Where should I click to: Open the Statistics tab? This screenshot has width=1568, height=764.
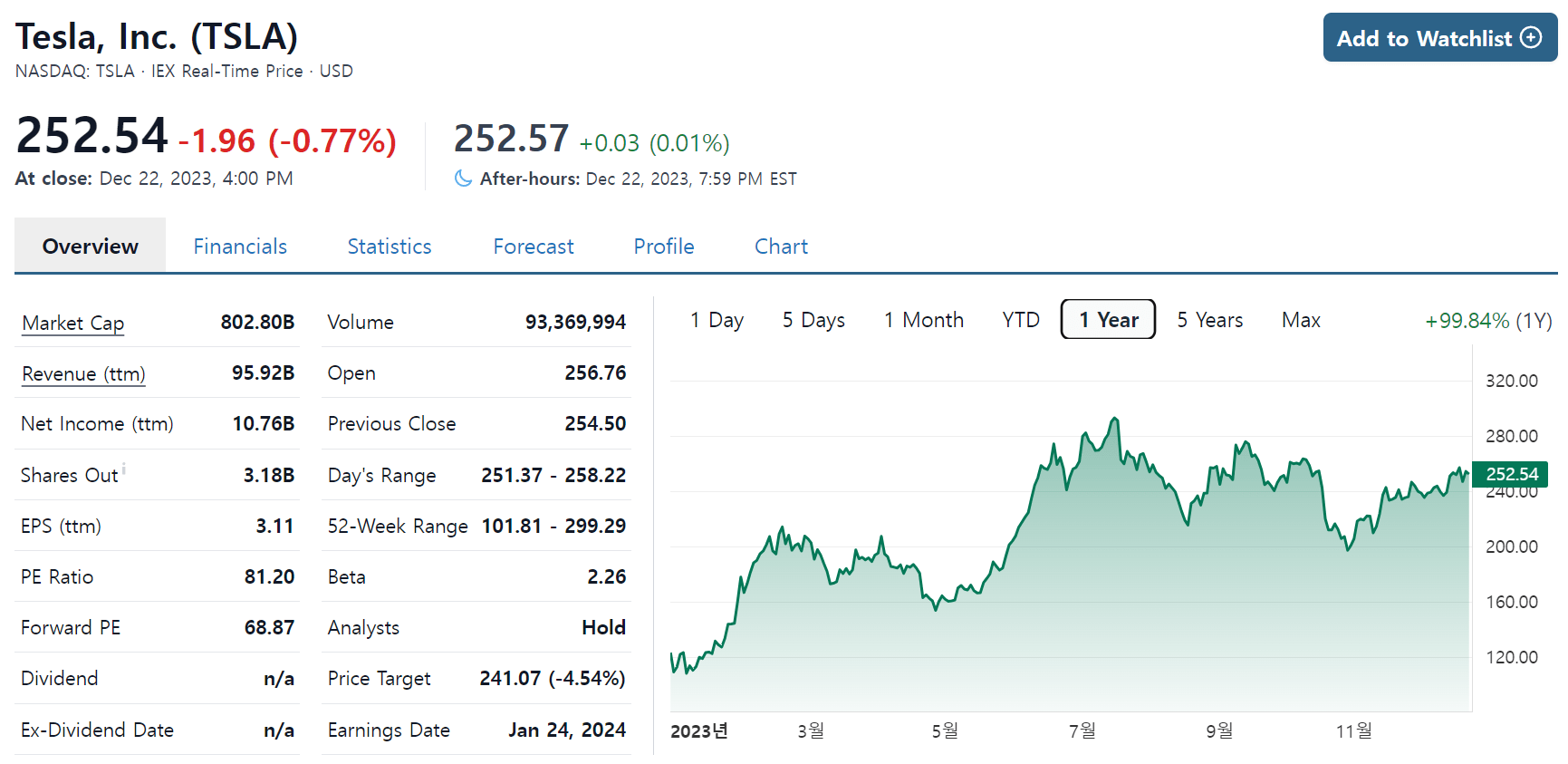[x=390, y=247]
